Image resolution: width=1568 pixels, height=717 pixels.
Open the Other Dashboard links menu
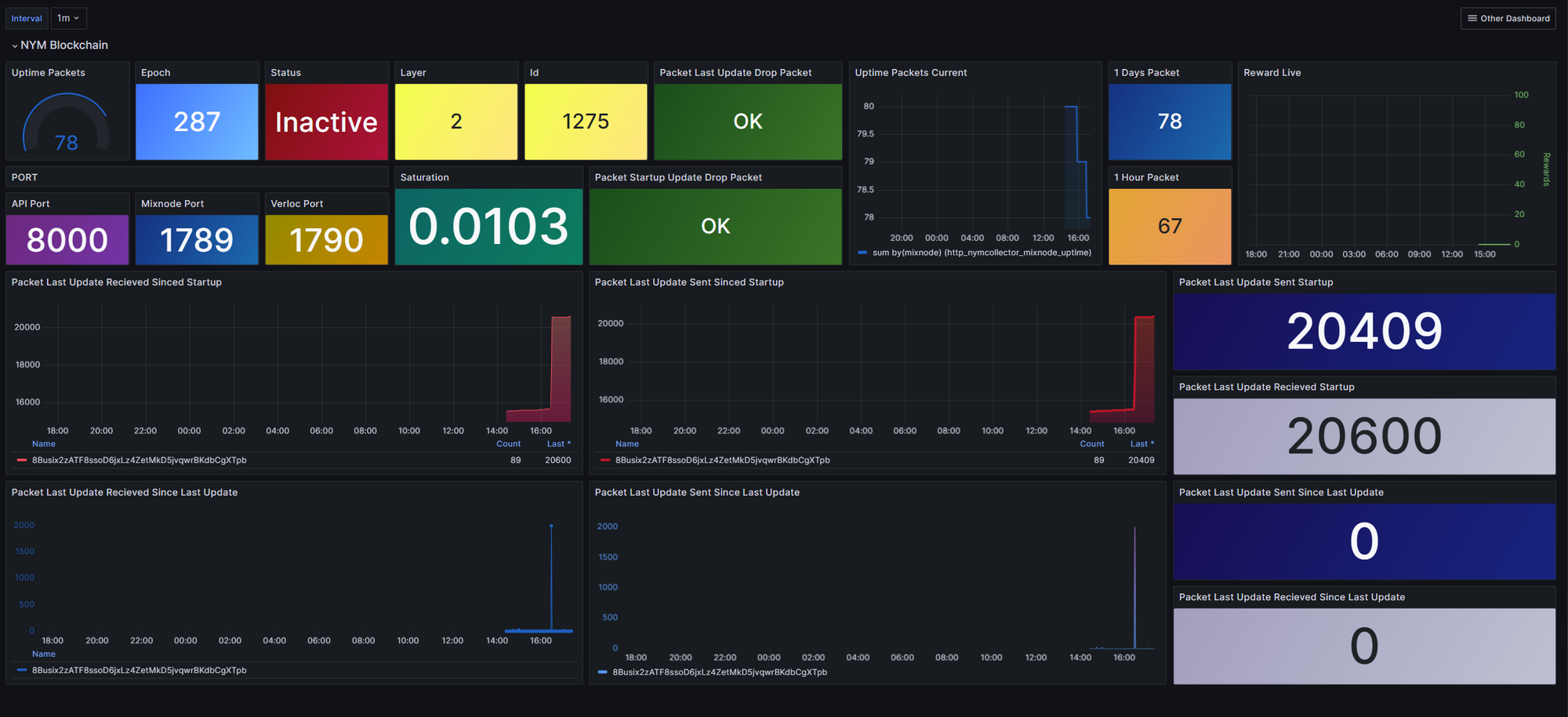point(1508,18)
